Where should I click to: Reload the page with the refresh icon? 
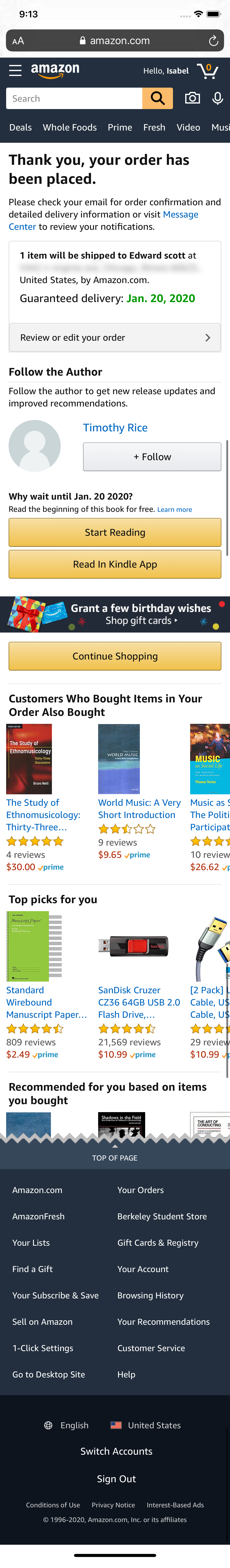coord(212,41)
